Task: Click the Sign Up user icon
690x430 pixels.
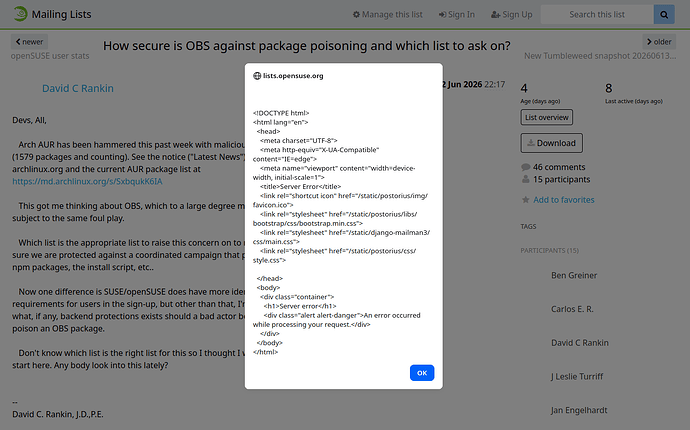Action: click(x=495, y=15)
